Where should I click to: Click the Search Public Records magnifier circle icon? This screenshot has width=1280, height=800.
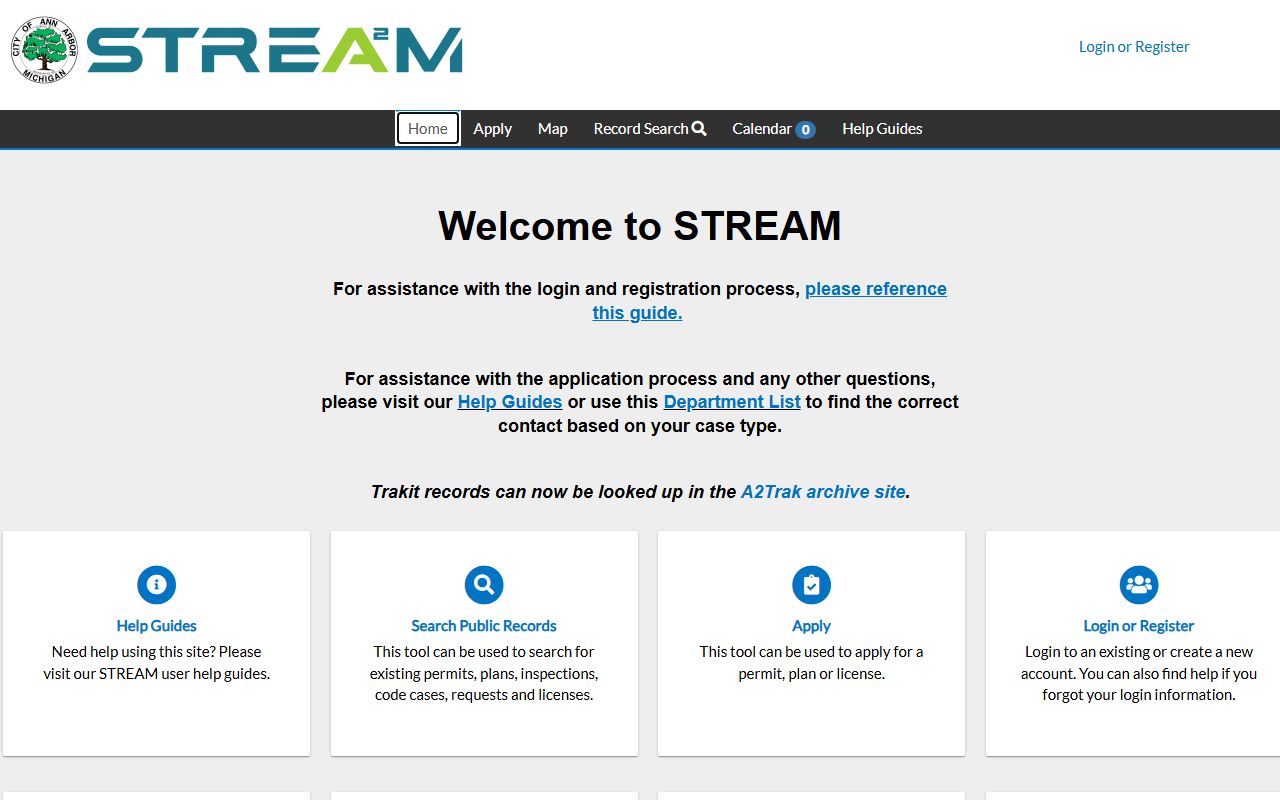[x=484, y=585]
